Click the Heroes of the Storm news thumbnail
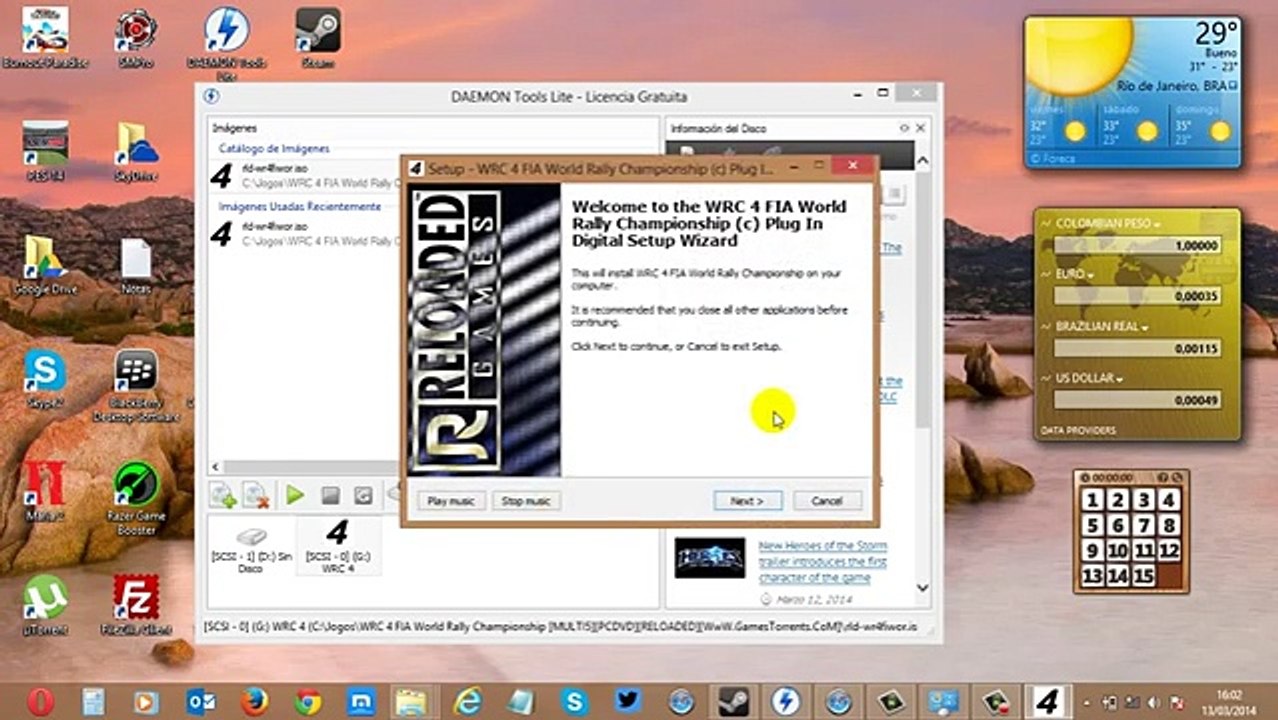The image size is (1278, 720). tap(709, 557)
